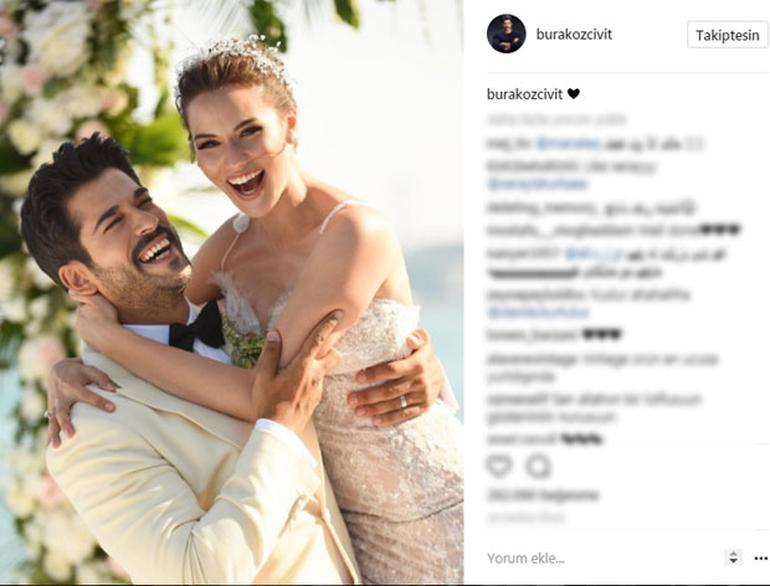Open the comment bubble icon beside the heart

click(538, 466)
